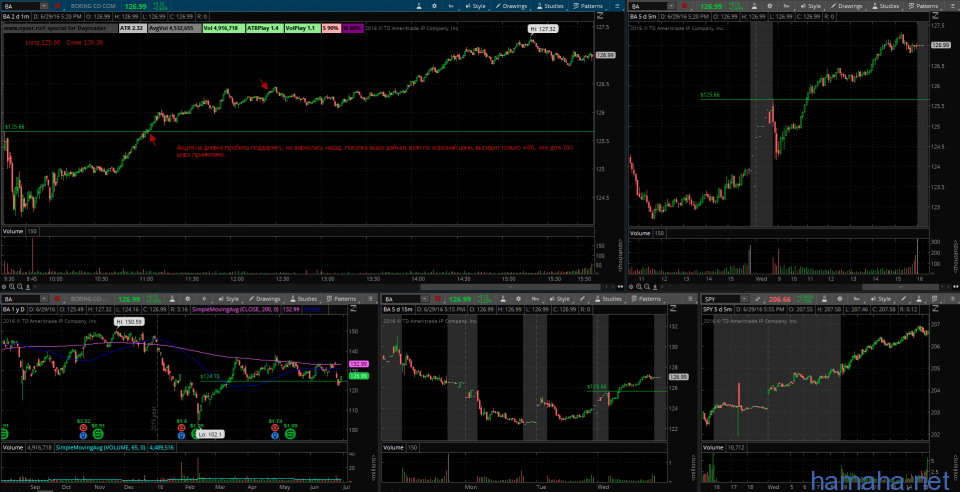Image resolution: width=960 pixels, height=492 pixels.
Task: Click Hi: 150.59 bubble in daily chart
Action: (x=129, y=321)
